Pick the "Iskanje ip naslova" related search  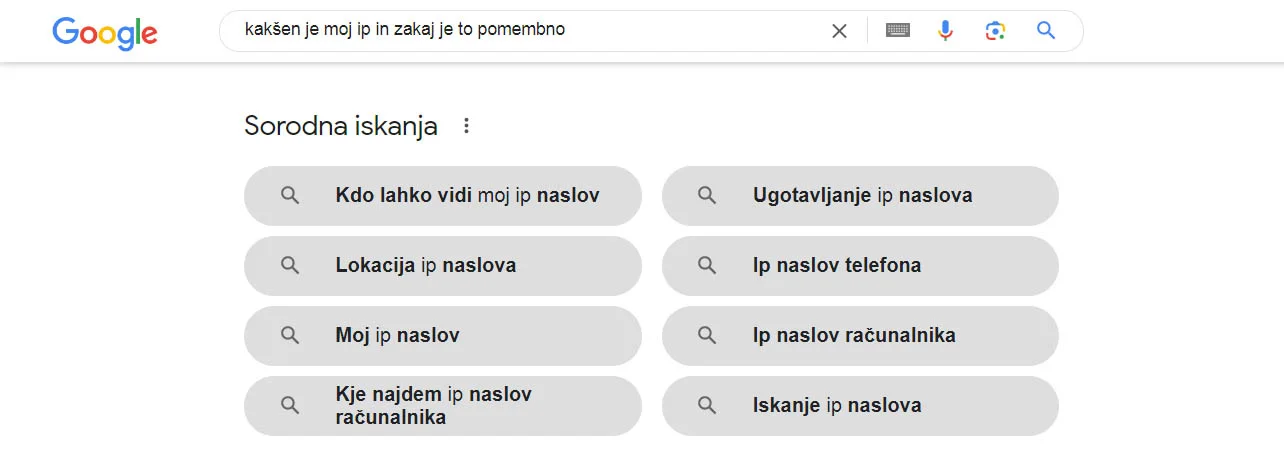point(837,406)
